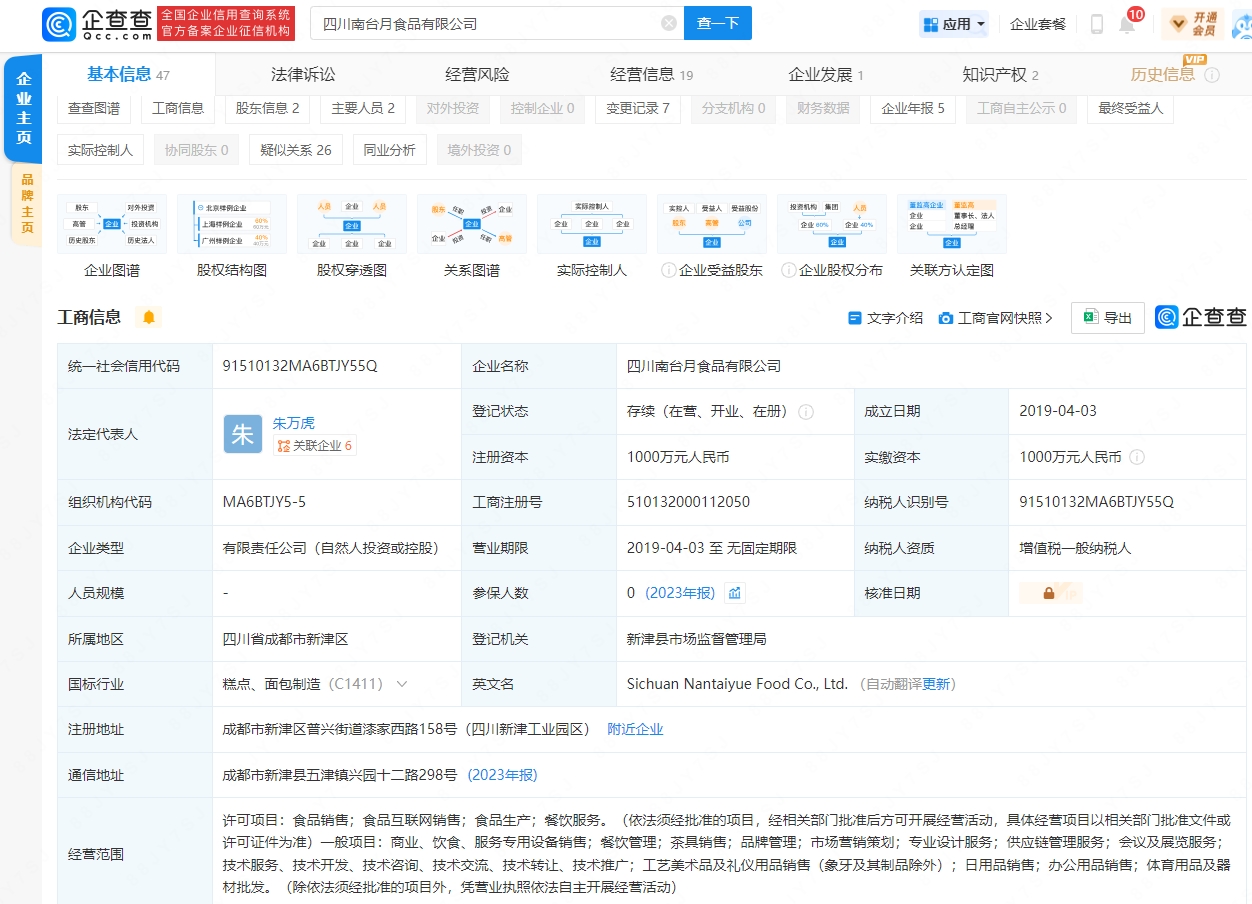Click info icon beside 企业受益股东 label

[x=669, y=270]
